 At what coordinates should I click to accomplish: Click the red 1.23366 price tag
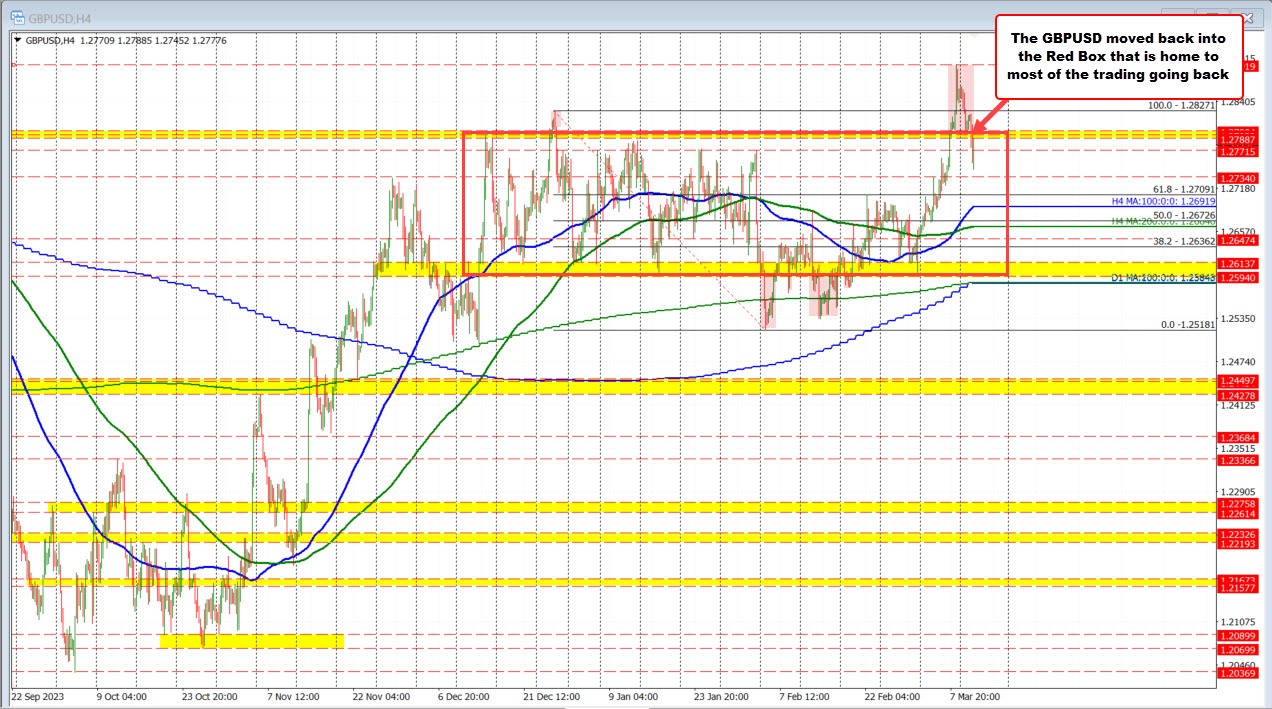[1237, 460]
